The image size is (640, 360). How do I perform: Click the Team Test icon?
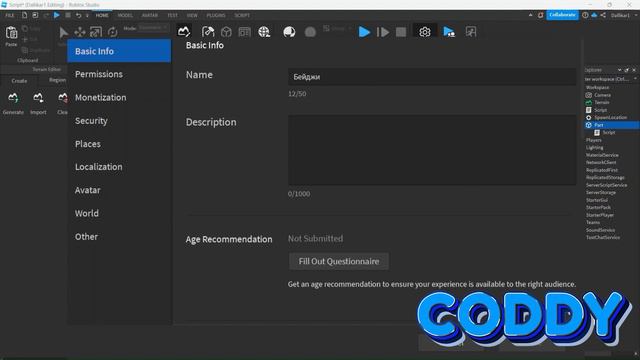coord(449,32)
